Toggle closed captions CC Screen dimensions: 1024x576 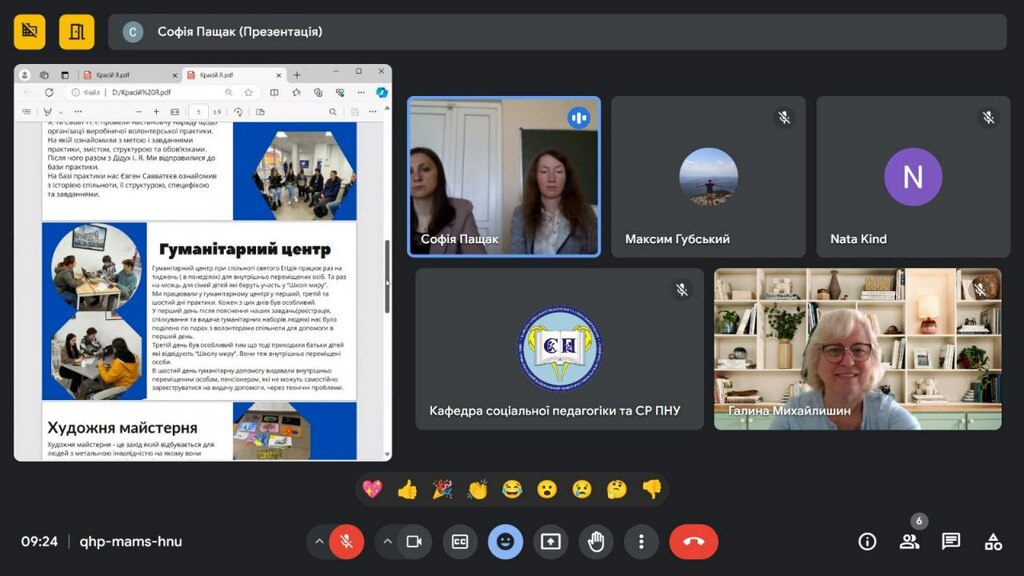click(x=460, y=541)
